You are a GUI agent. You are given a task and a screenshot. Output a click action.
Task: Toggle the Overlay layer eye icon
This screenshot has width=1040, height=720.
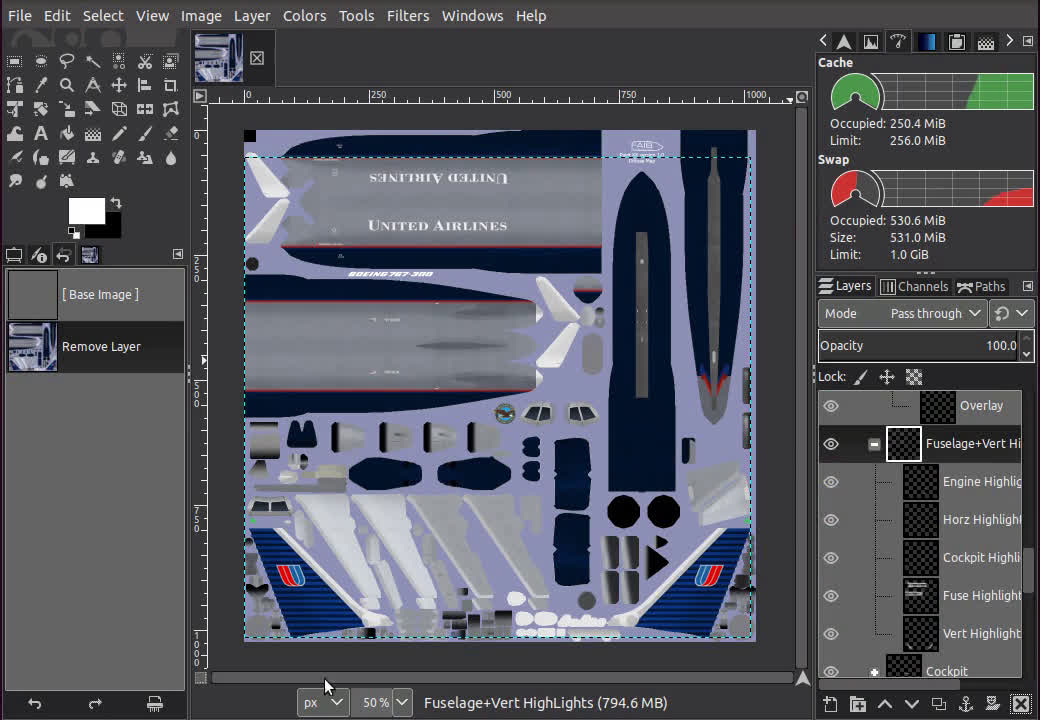(831, 406)
